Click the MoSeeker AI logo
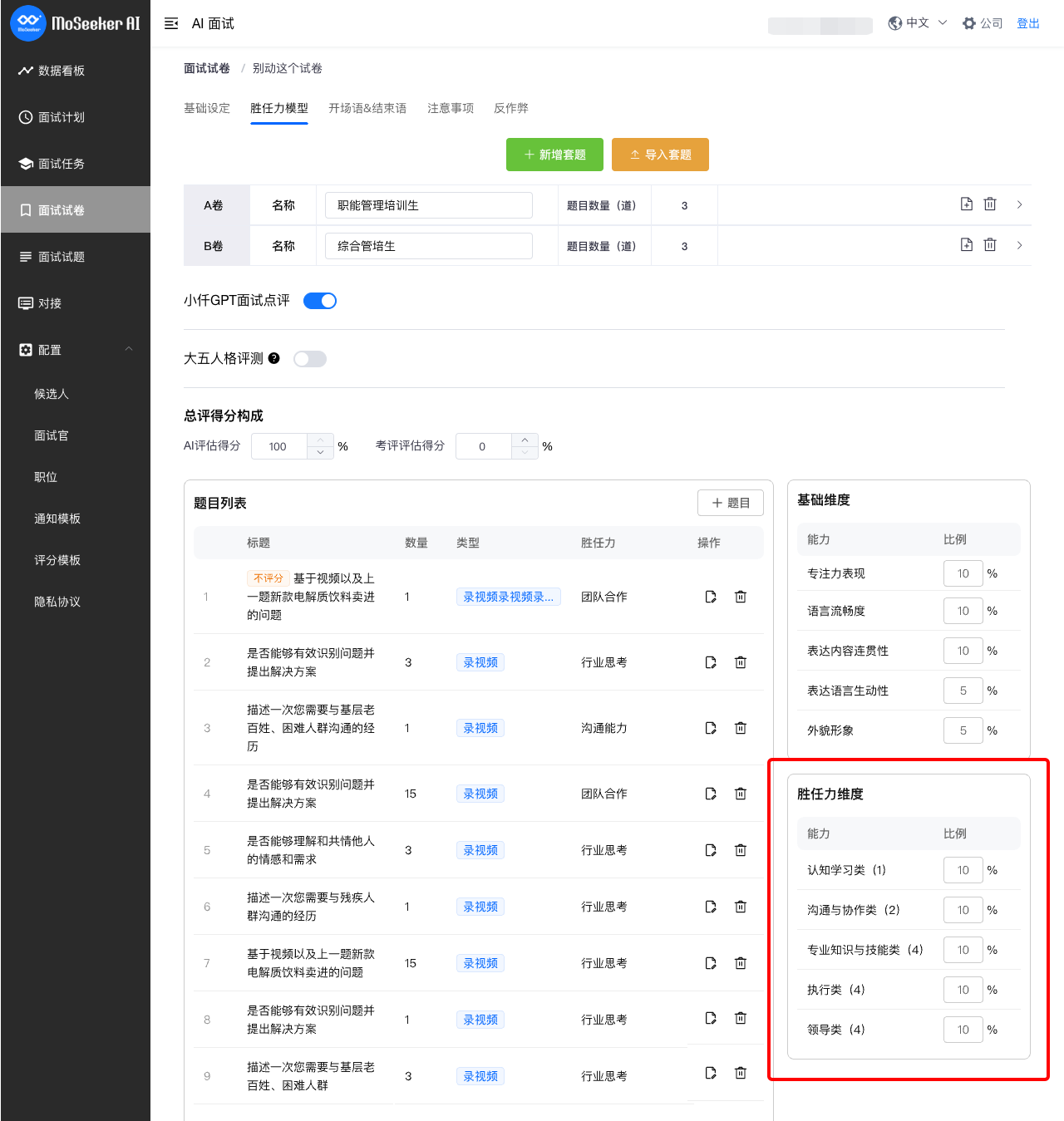The image size is (1064, 1121). (x=75, y=23)
